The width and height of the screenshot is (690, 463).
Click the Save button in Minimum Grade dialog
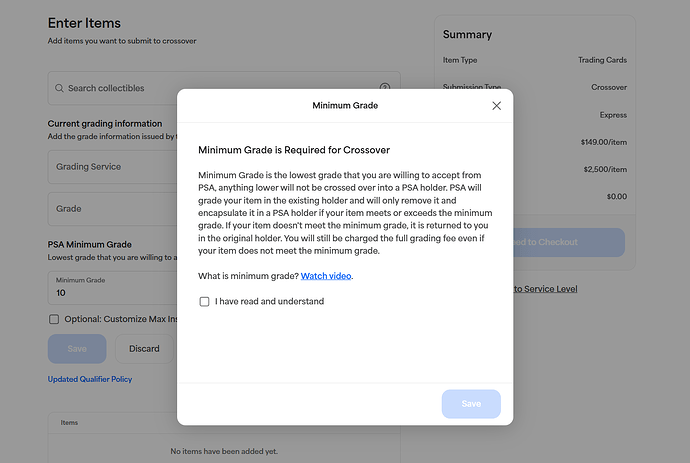471,404
